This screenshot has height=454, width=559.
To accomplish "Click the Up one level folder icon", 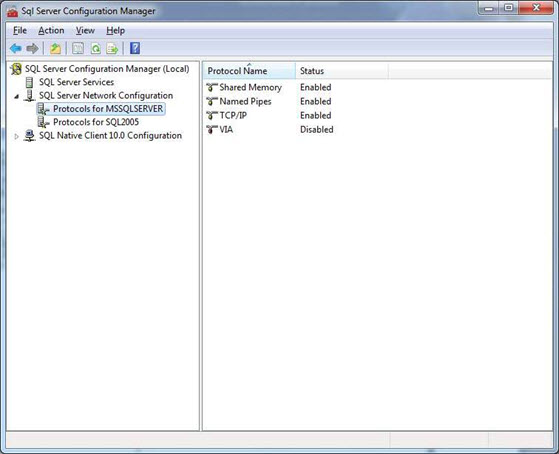I will [x=55, y=48].
